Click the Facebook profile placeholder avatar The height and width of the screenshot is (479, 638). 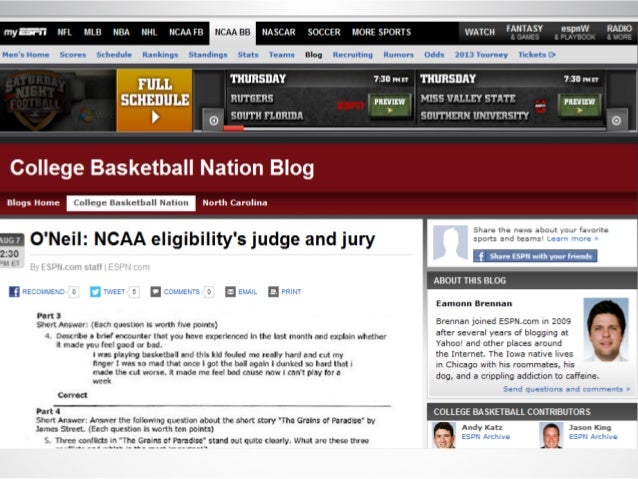[x=450, y=243]
